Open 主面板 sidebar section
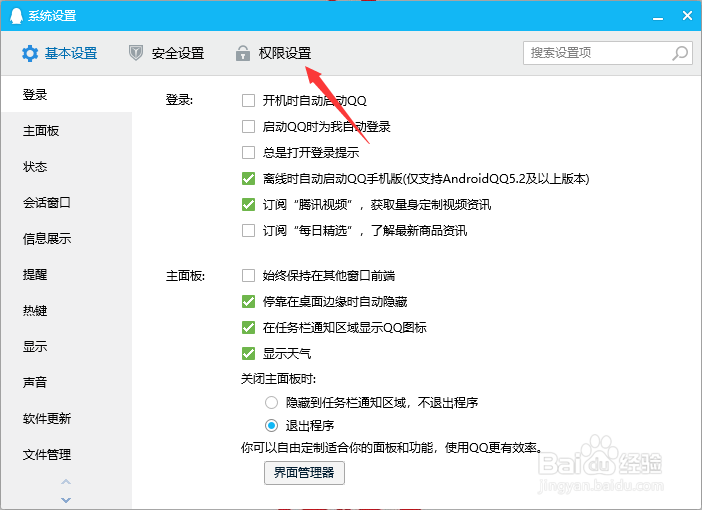 tap(67, 130)
